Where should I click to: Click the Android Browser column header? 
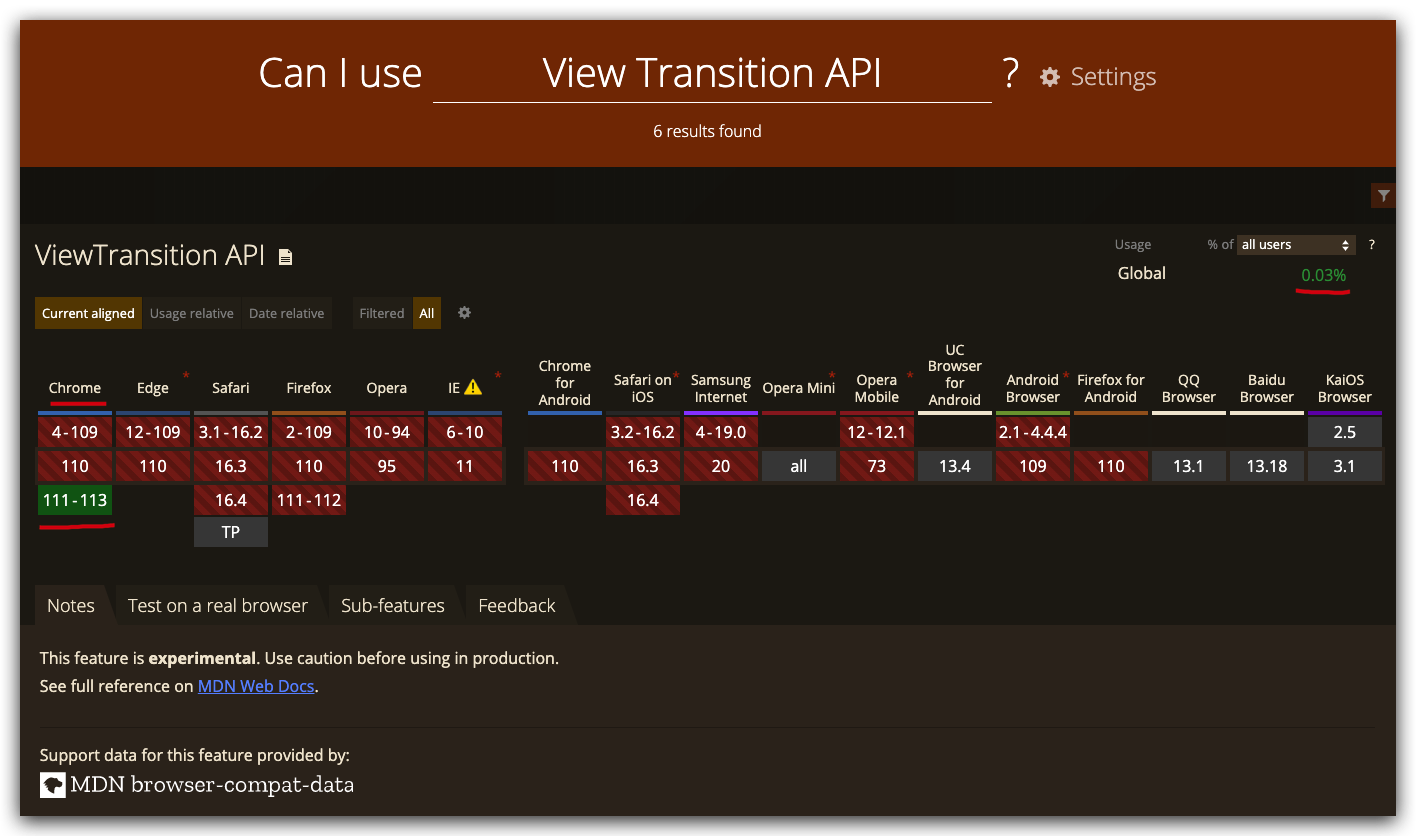pos(1033,388)
